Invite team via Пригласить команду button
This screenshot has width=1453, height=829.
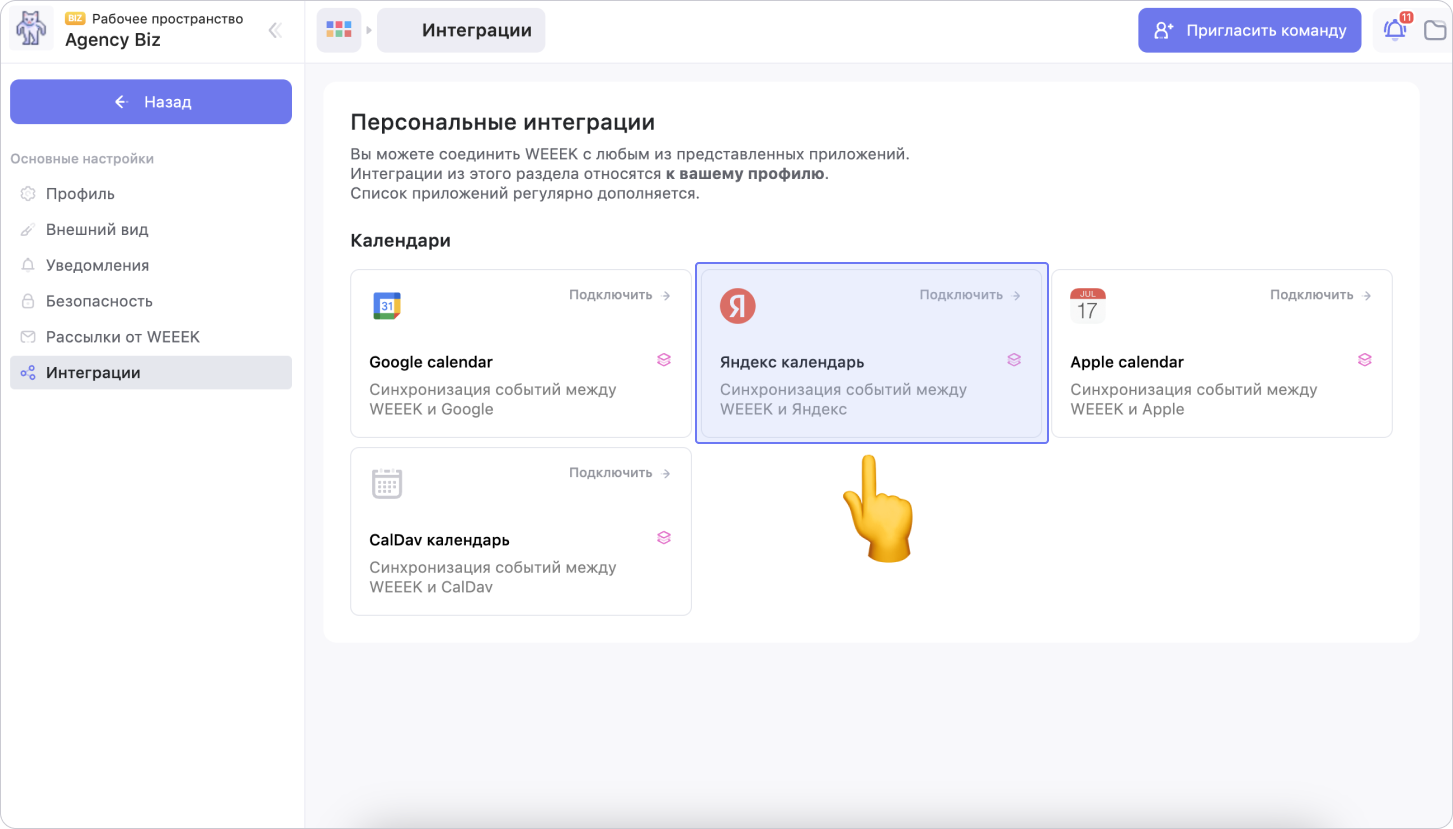click(x=1249, y=30)
